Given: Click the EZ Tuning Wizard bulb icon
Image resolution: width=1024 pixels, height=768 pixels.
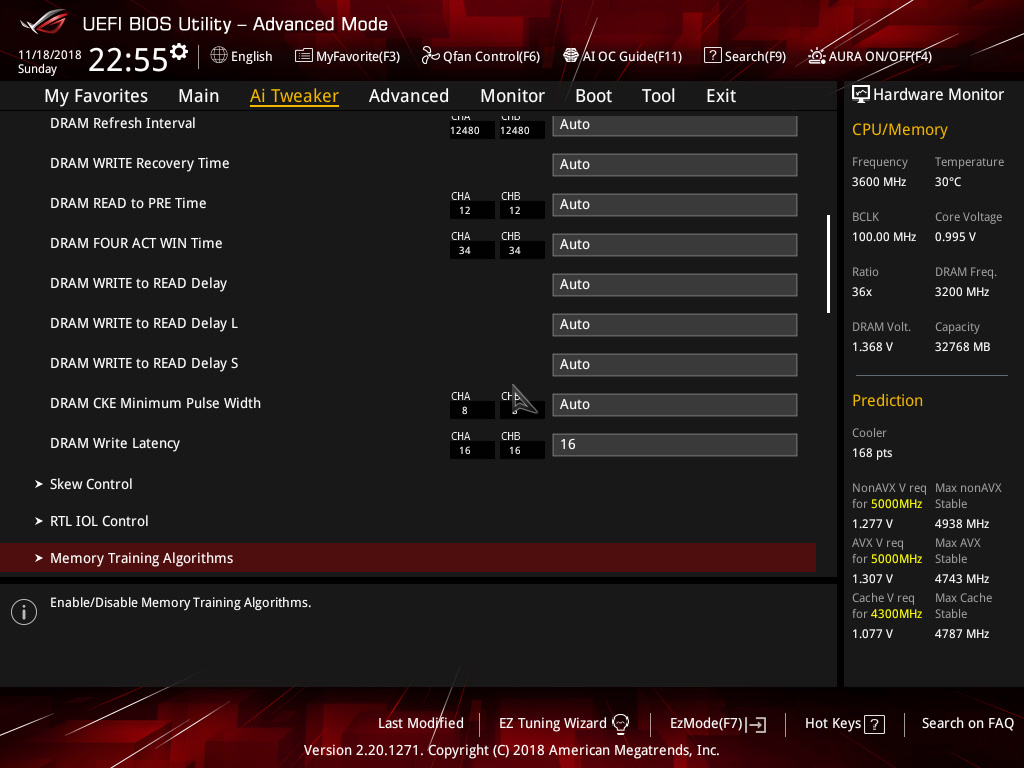Looking at the screenshot, I should pos(621,724).
